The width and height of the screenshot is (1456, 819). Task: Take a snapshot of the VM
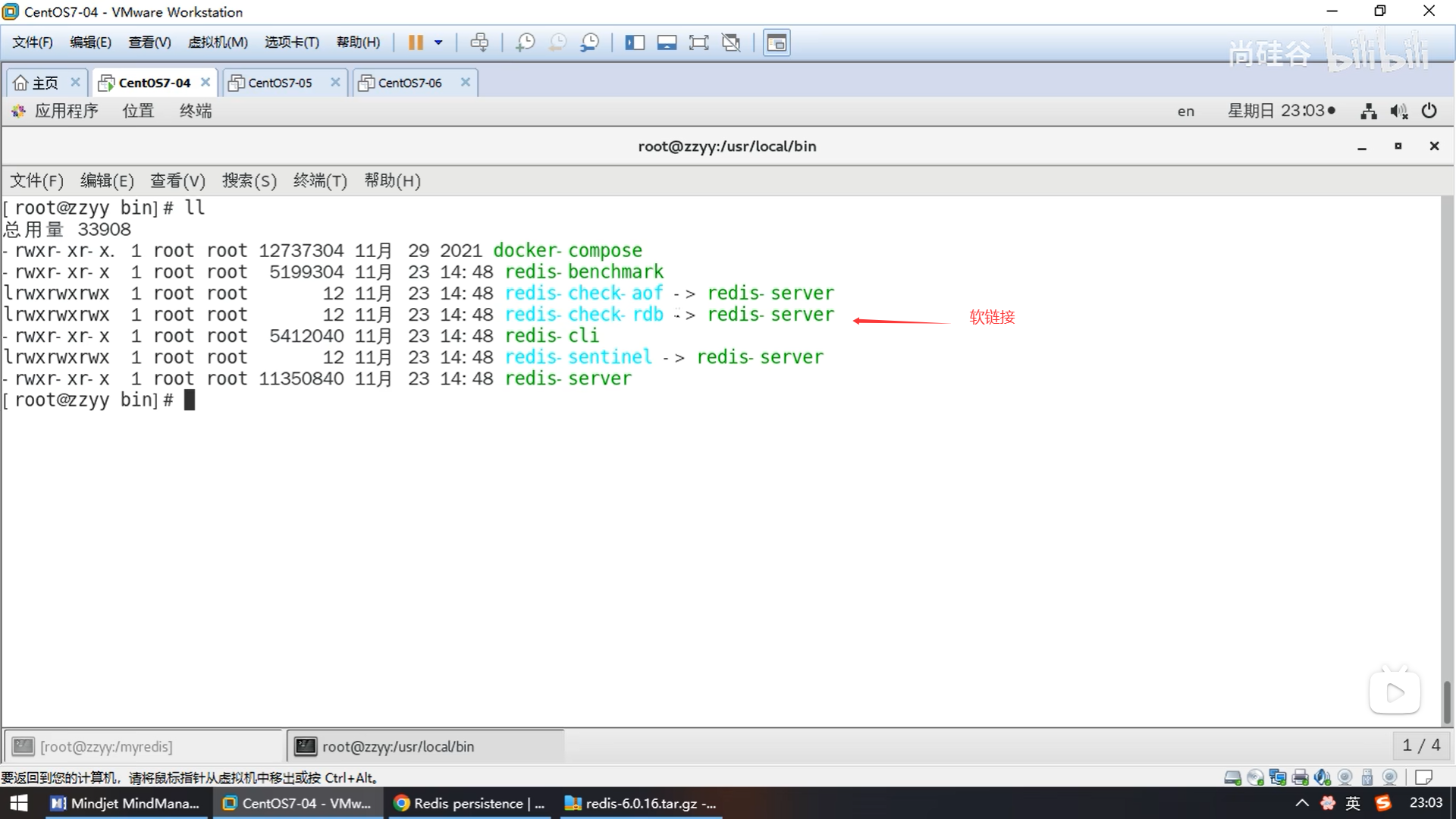[525, 42]
